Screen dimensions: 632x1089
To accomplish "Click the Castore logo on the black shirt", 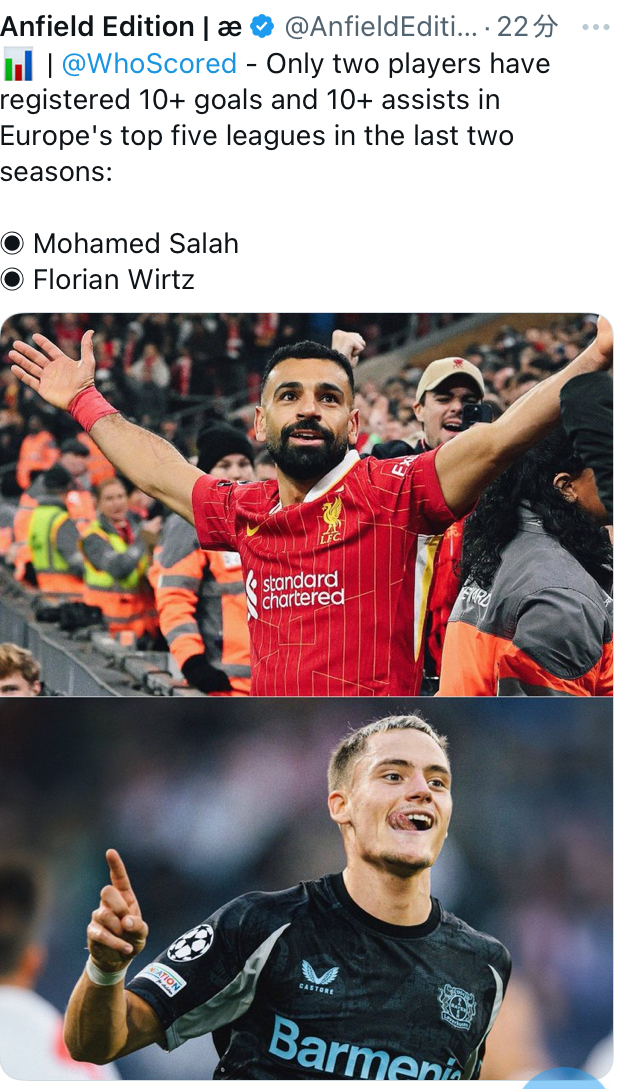I will pyautogui.click(x=319, y=977).
